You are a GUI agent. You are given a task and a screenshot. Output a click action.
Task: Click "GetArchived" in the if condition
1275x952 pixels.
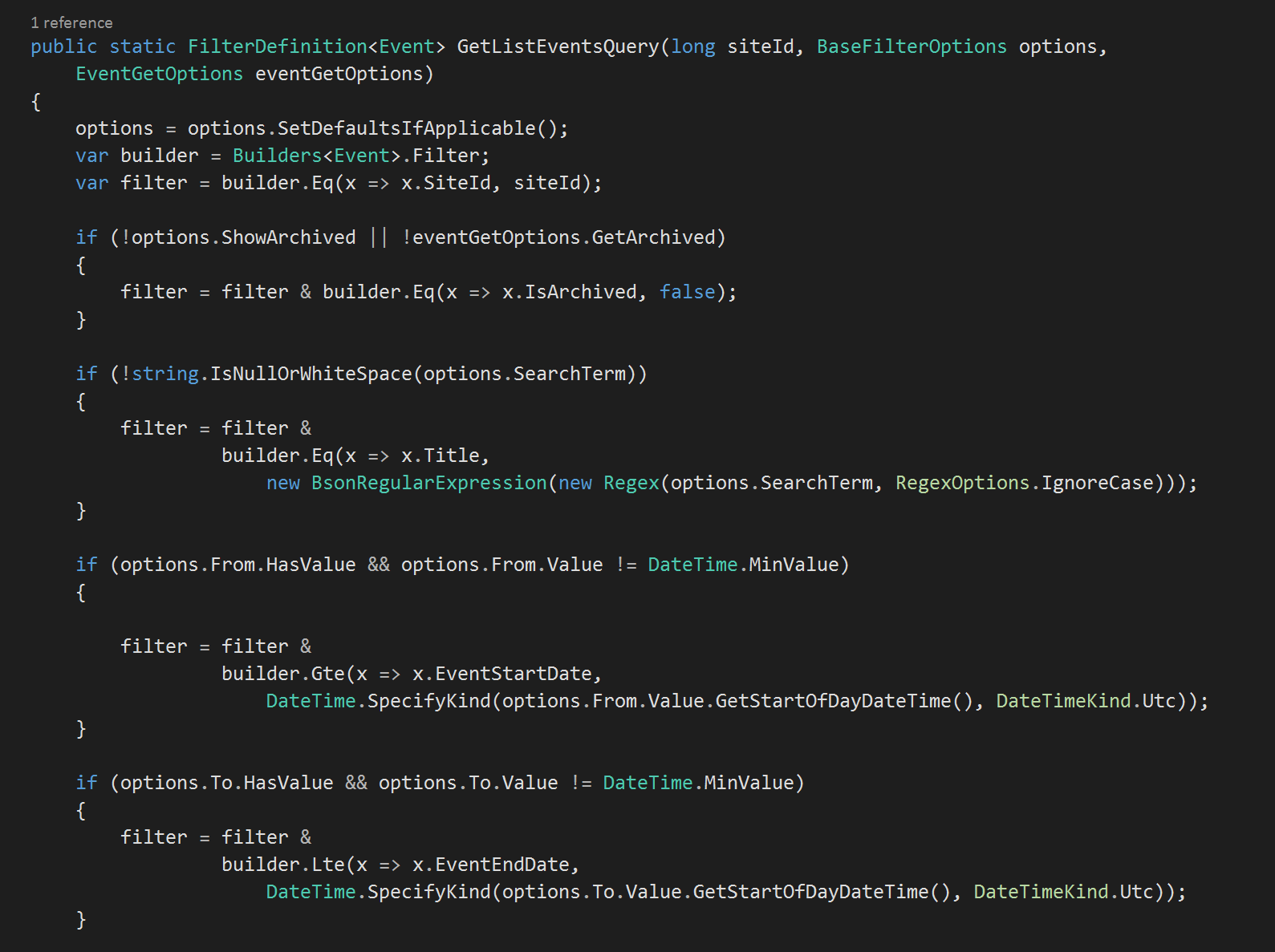point(653,237)
